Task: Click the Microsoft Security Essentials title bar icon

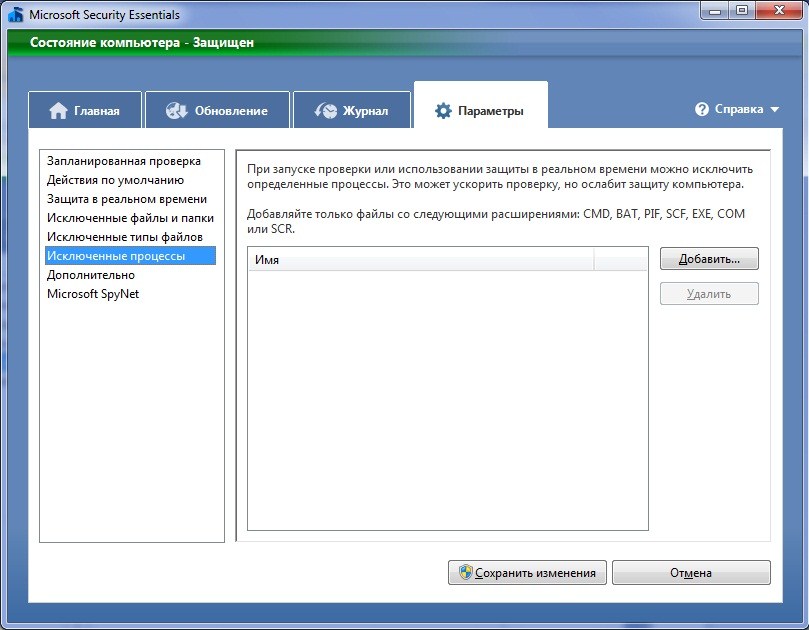Action: [x=15, y=14]
